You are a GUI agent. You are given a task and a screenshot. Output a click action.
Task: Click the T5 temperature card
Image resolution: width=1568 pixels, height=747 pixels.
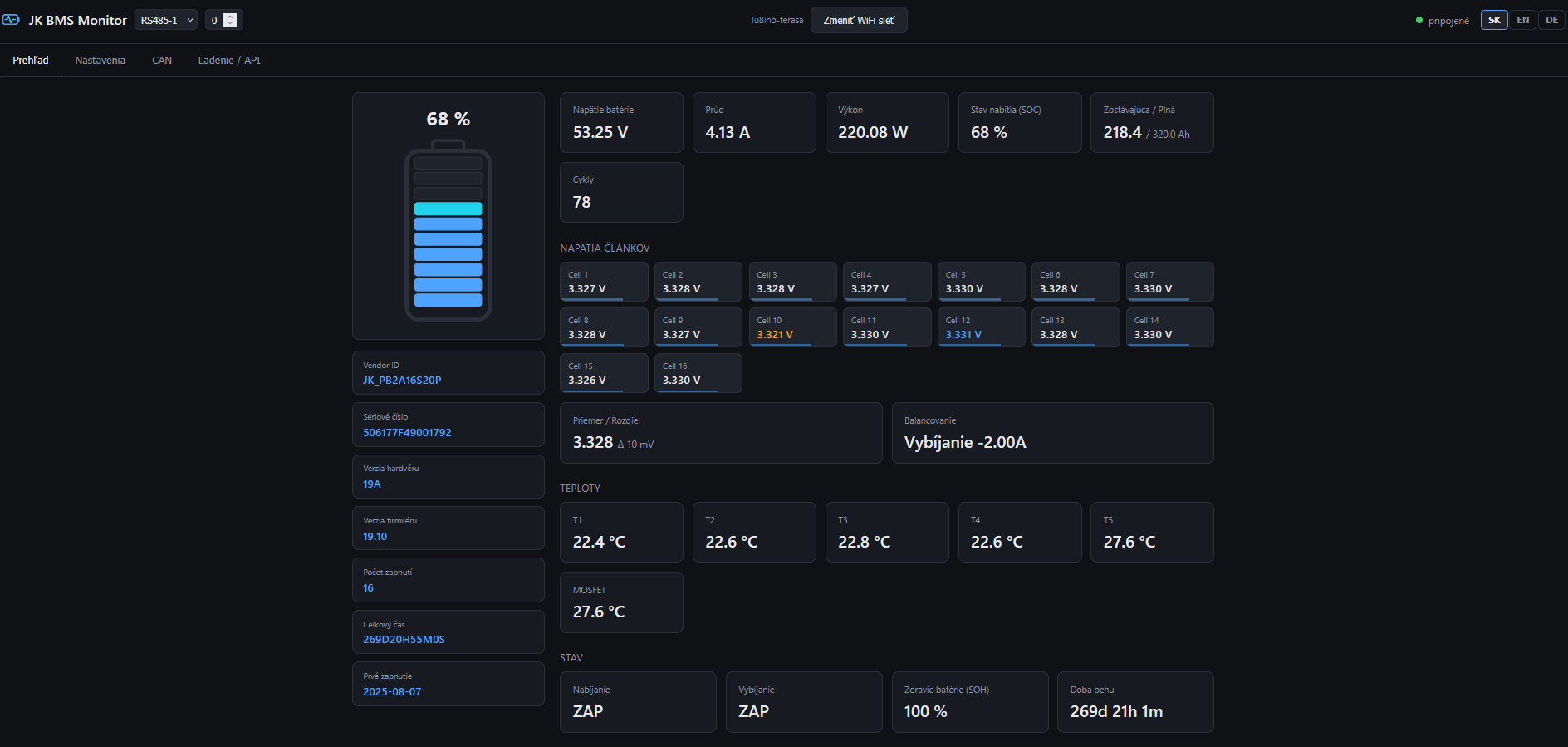1152,533
